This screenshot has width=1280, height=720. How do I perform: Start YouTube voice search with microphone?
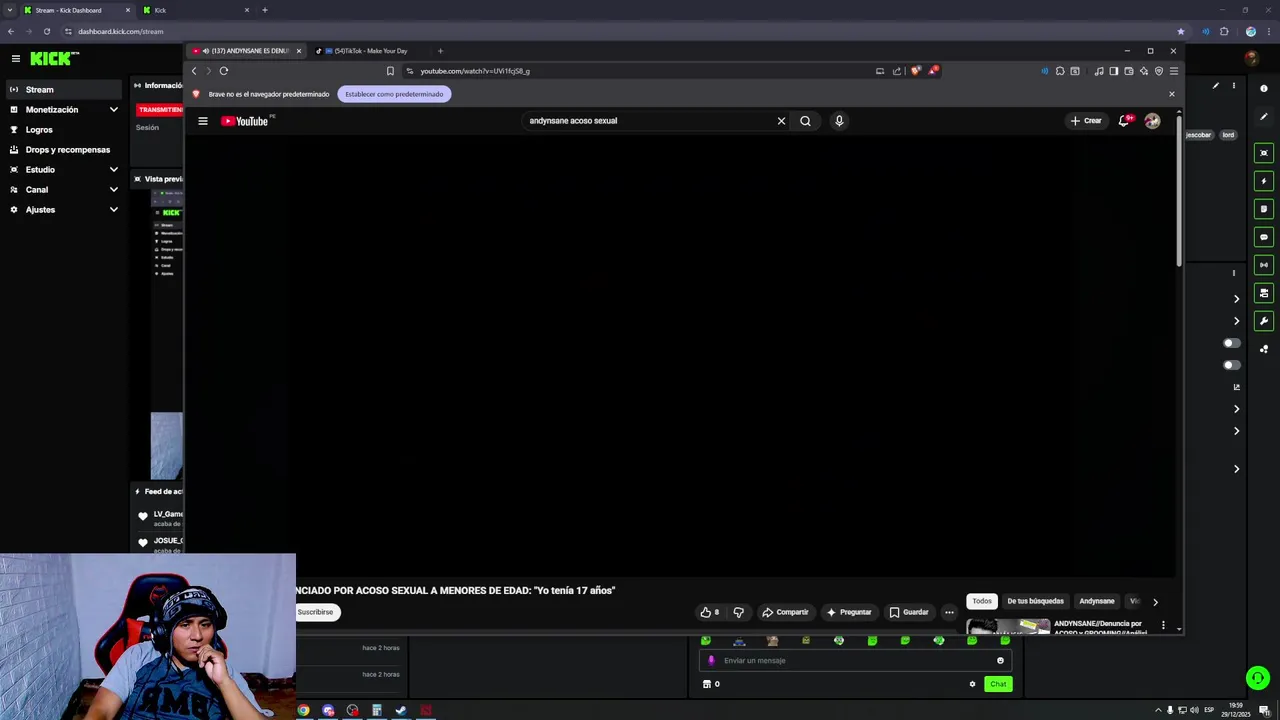[x=839, y=121]
